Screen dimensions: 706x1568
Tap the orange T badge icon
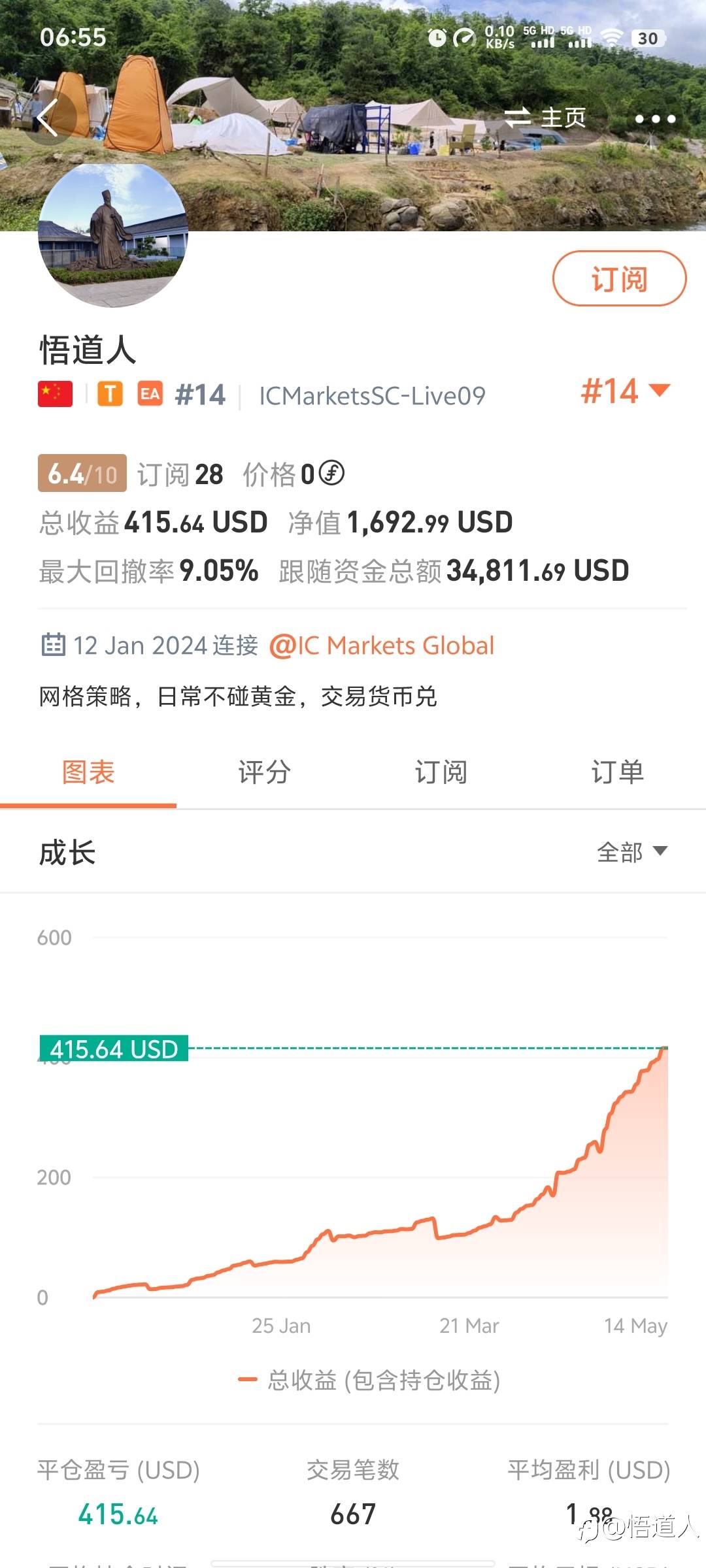pos(110,395)
